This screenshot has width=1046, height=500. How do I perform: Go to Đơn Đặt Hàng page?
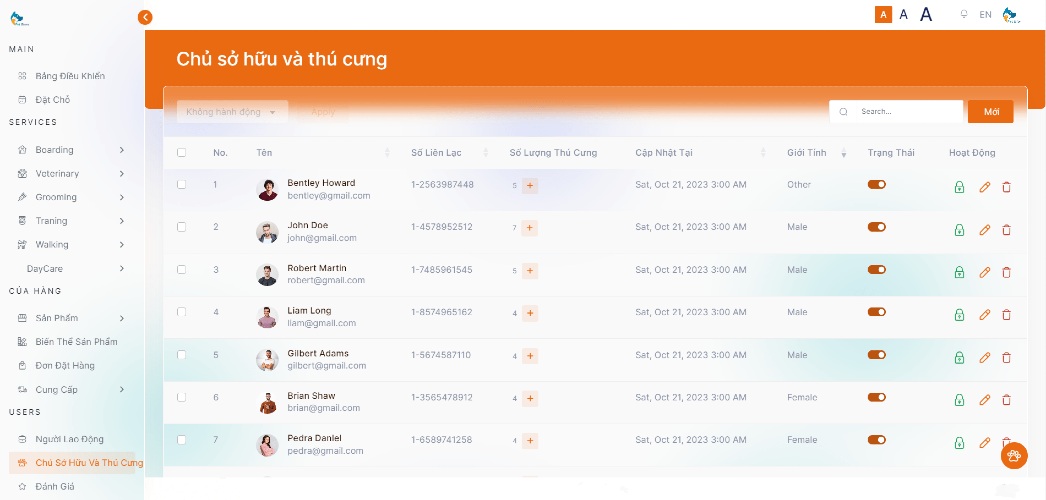(x=65, y=366)
